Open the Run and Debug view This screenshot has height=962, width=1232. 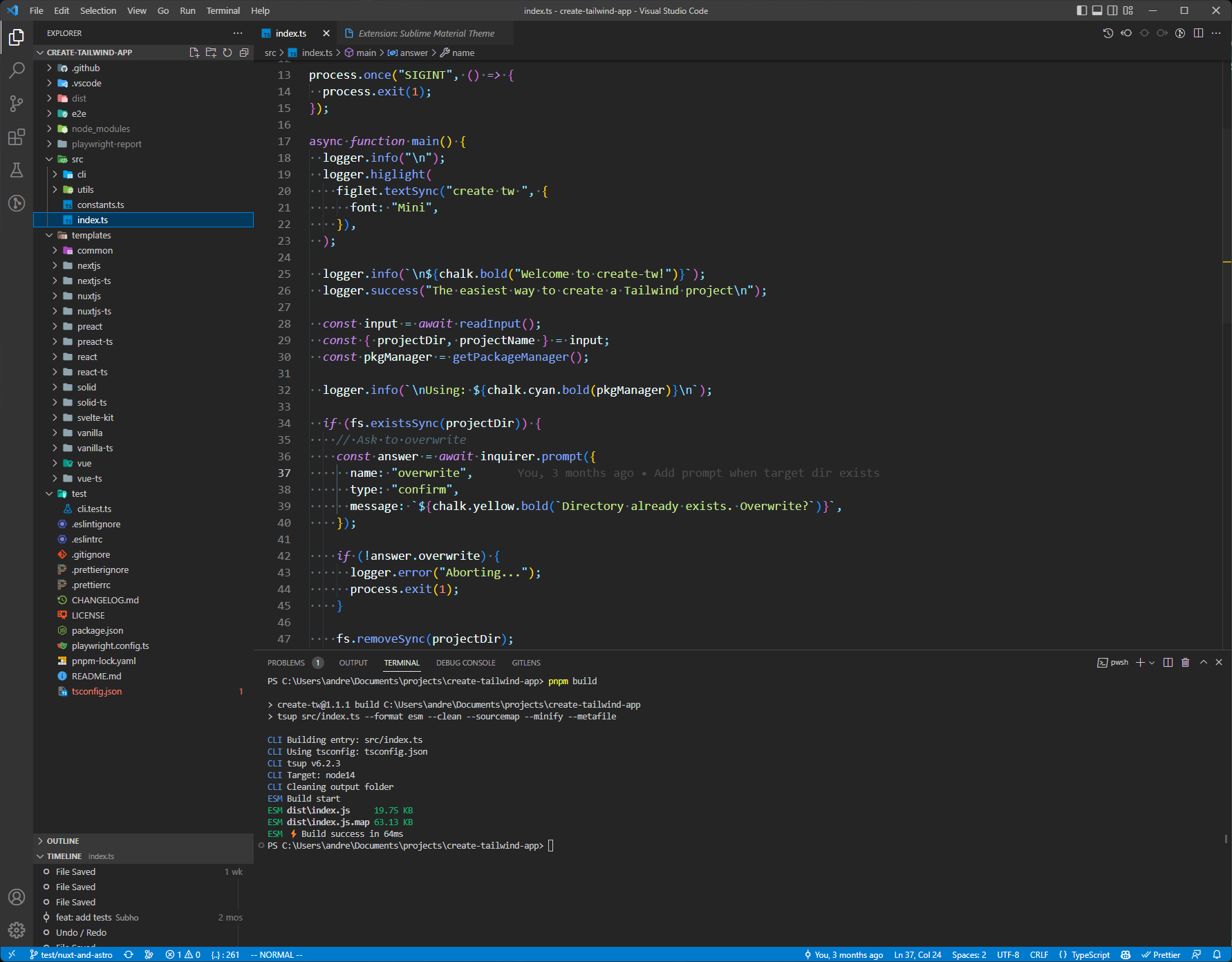pyautogui.click(x=17, y=203)
